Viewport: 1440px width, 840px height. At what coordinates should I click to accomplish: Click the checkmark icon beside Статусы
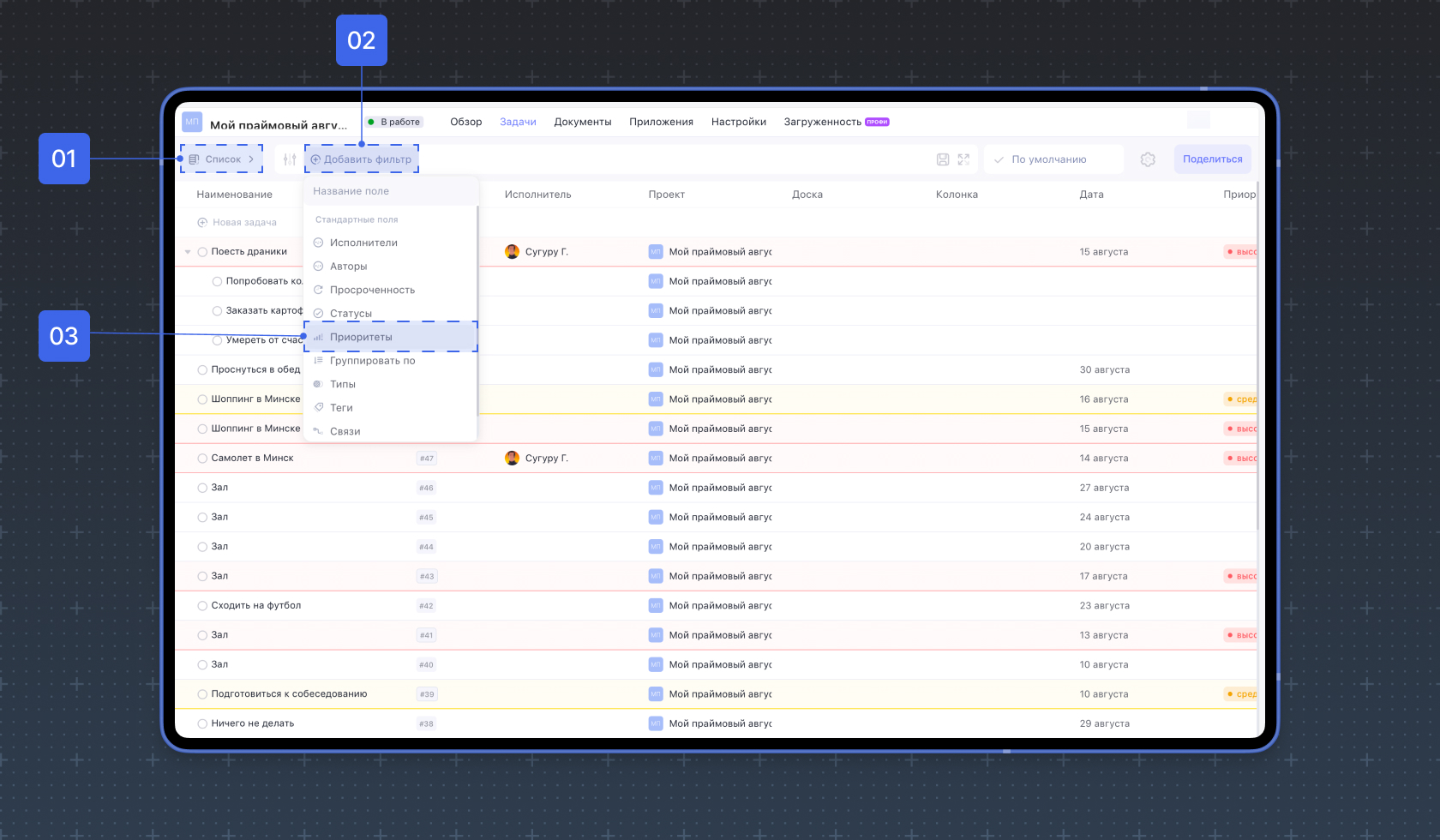pos(318,314)
